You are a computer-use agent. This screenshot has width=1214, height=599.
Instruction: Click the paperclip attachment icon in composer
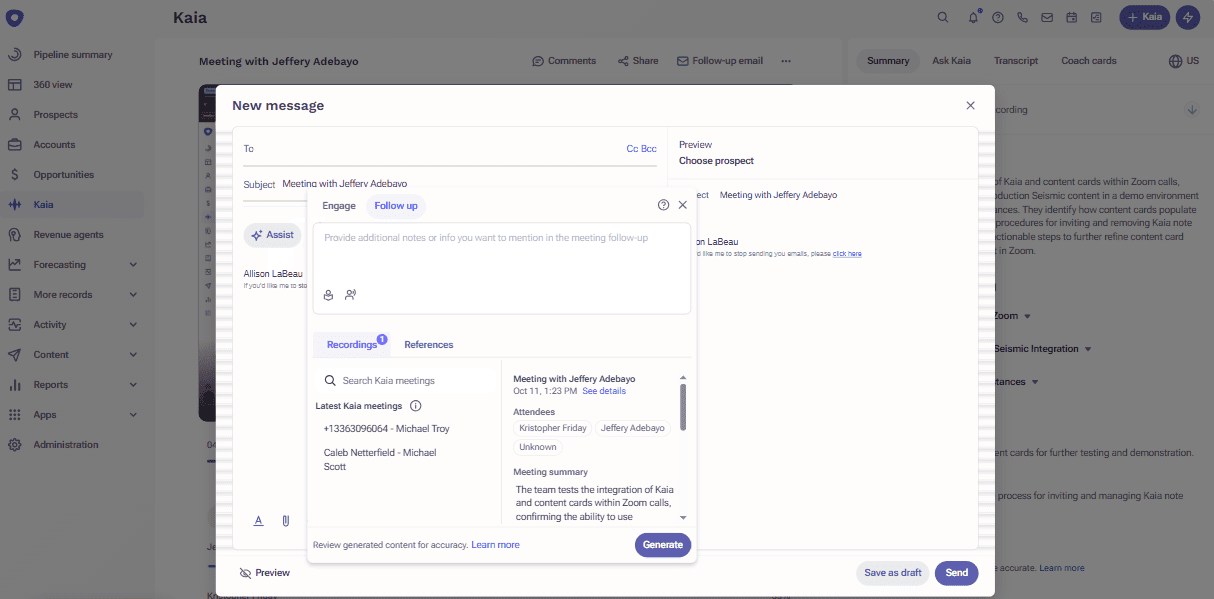pyautogui.click(x=285, y=520)
